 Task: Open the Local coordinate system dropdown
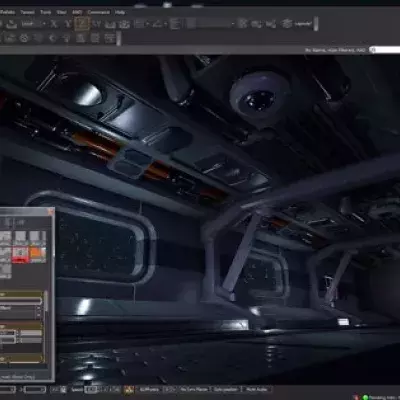pos(33,24)
